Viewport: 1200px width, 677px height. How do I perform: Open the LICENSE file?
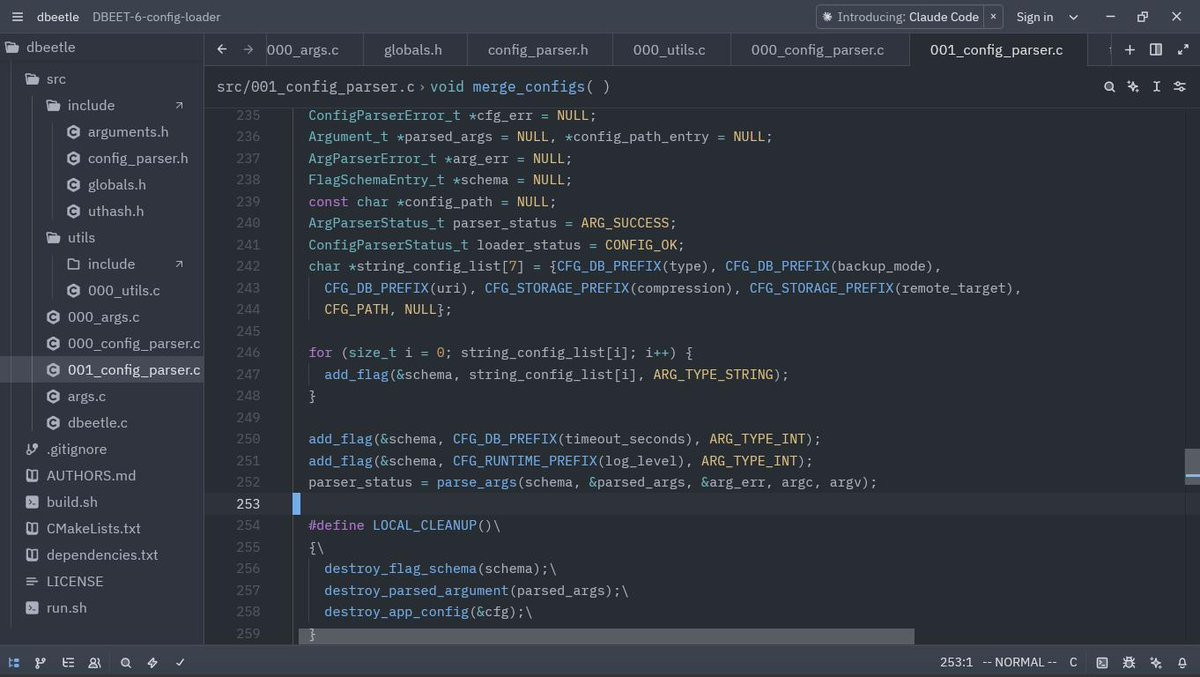point(102,581)
